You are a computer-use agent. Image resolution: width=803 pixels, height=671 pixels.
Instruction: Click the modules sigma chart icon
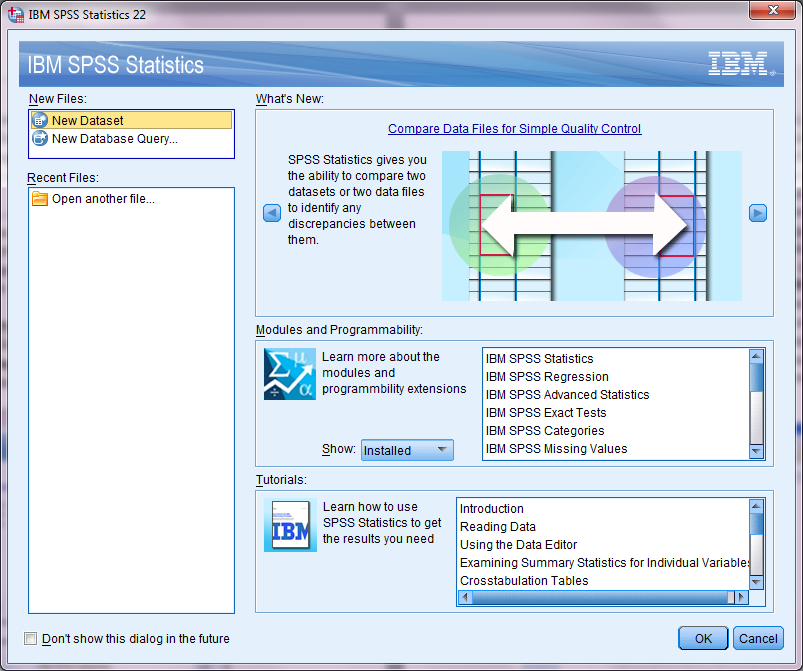pos(289,374)
